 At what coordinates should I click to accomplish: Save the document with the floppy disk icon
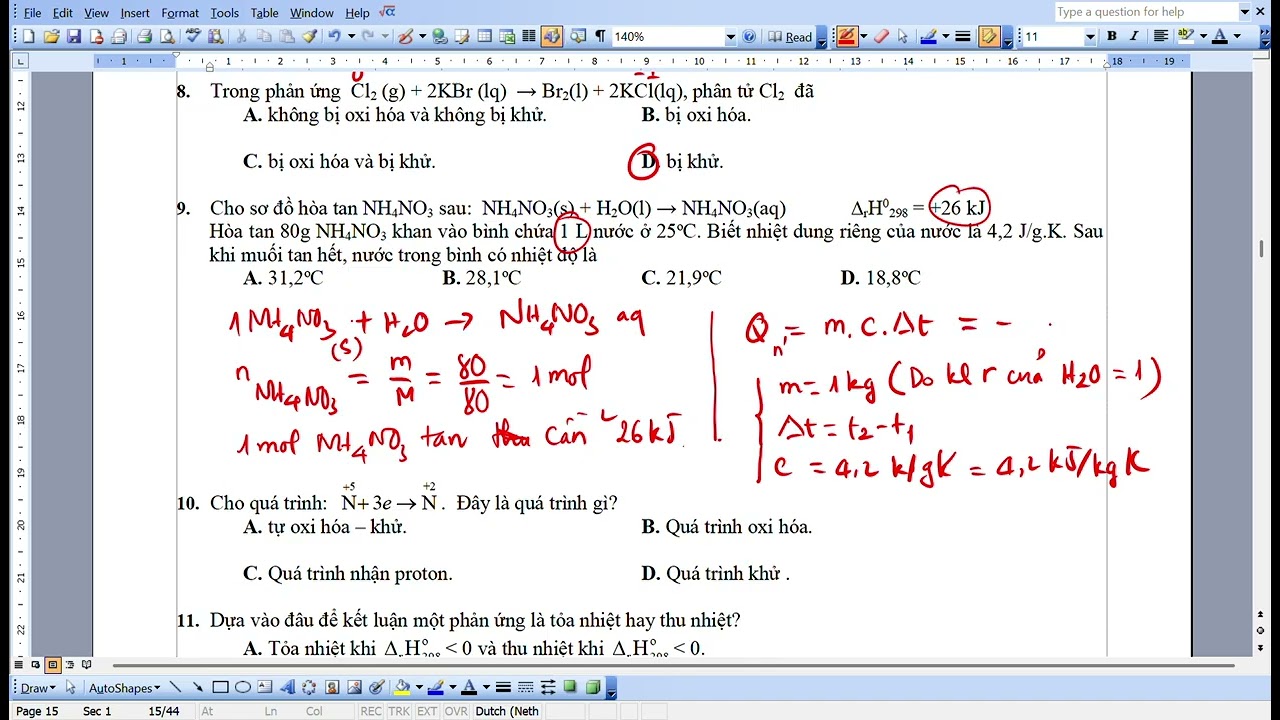point(74,36)
